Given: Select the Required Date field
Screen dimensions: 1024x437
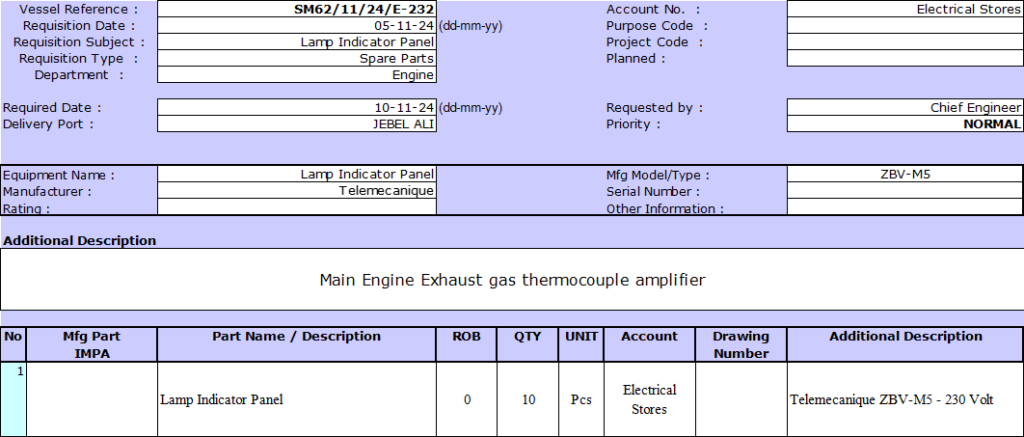Looking at the screenshot, I should click(297, 107).
